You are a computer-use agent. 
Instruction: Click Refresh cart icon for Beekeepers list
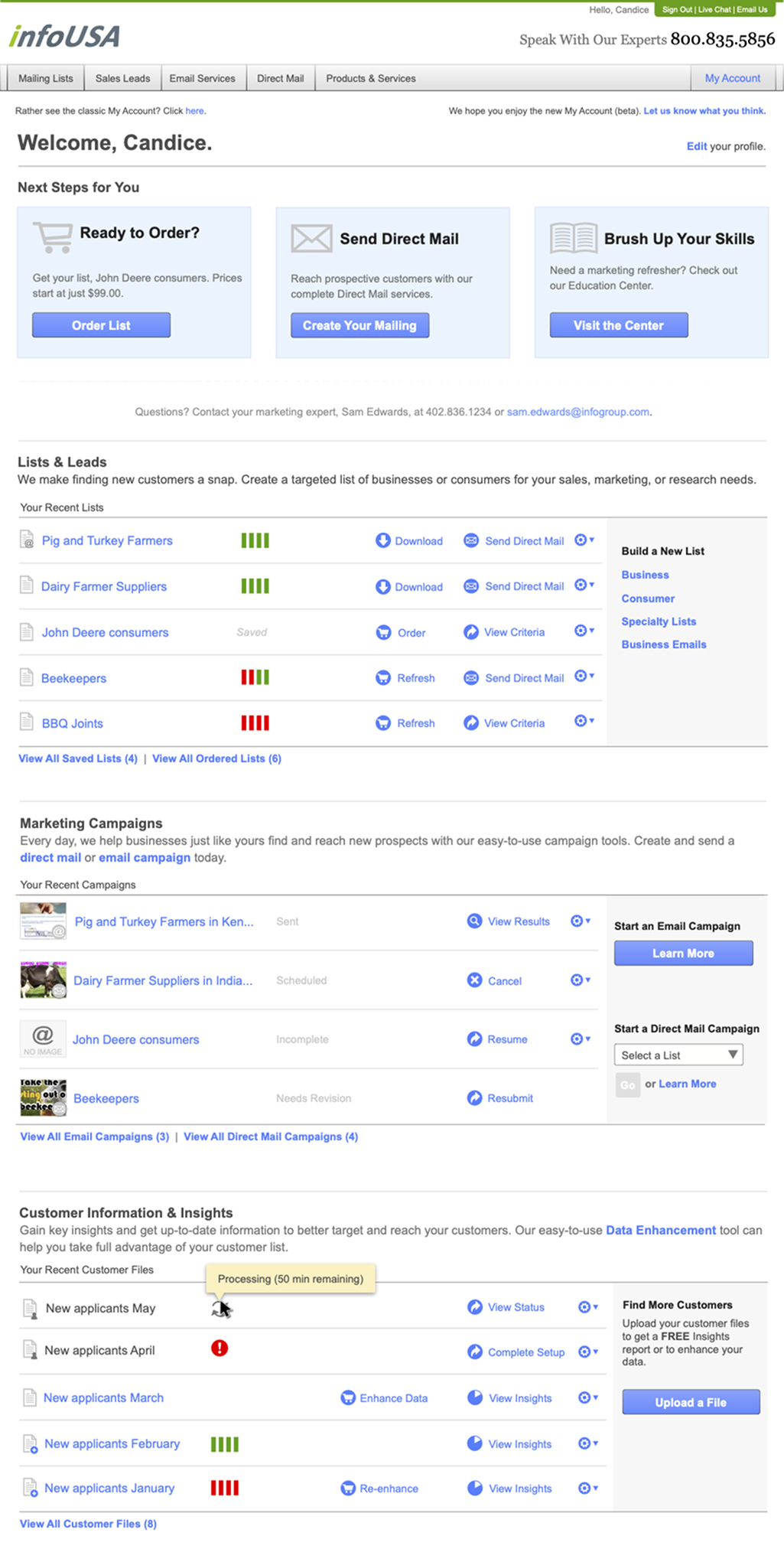(383, 677)
